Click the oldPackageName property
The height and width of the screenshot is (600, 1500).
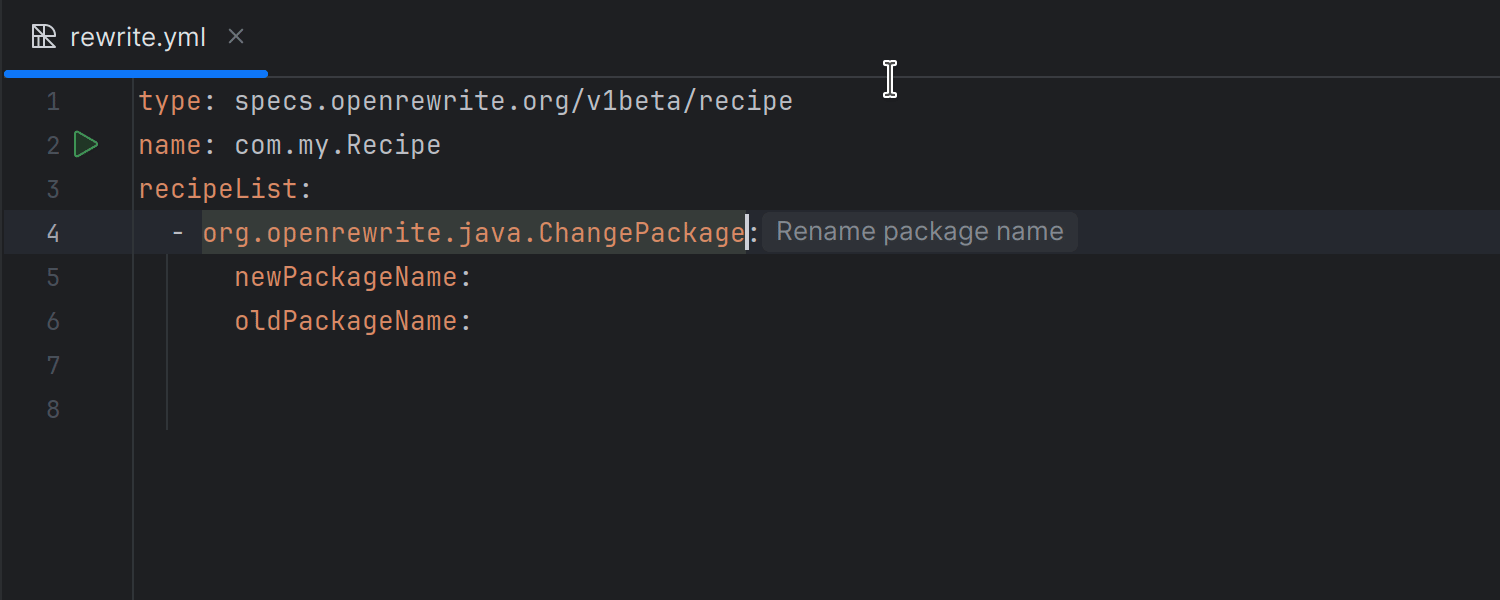point(346,321)
